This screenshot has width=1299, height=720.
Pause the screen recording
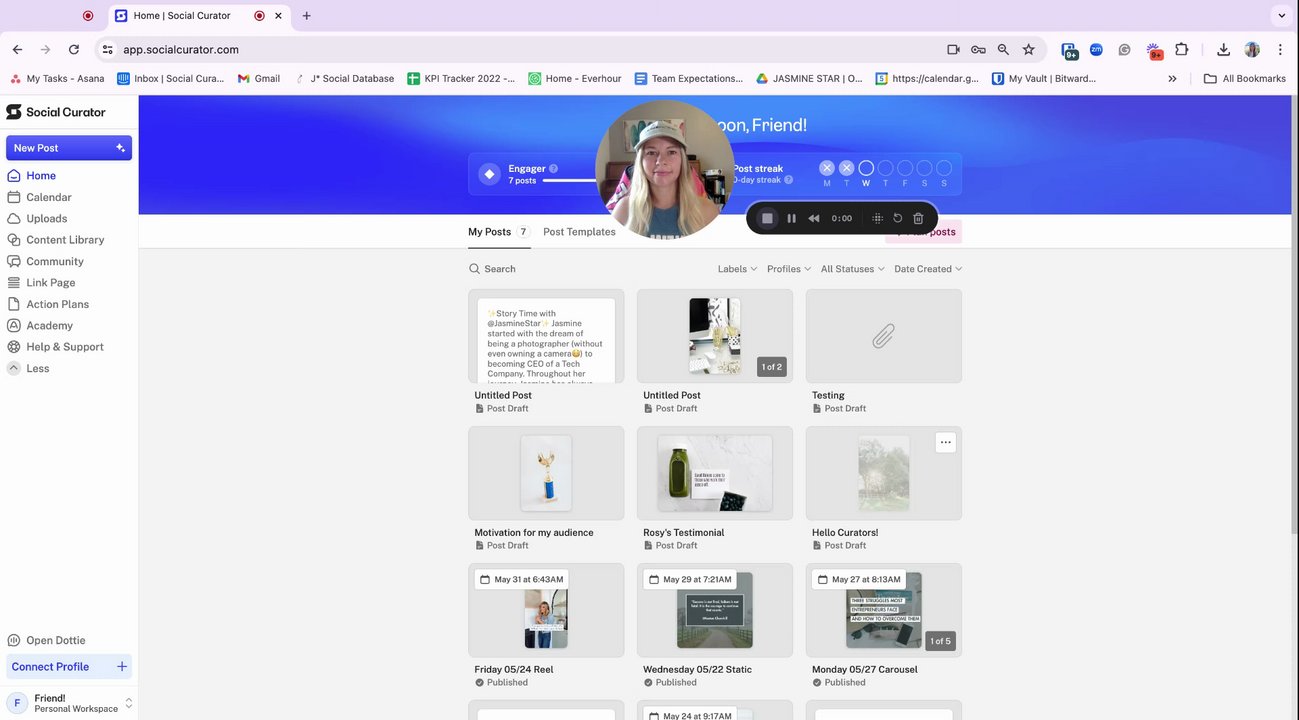point(791,218)
